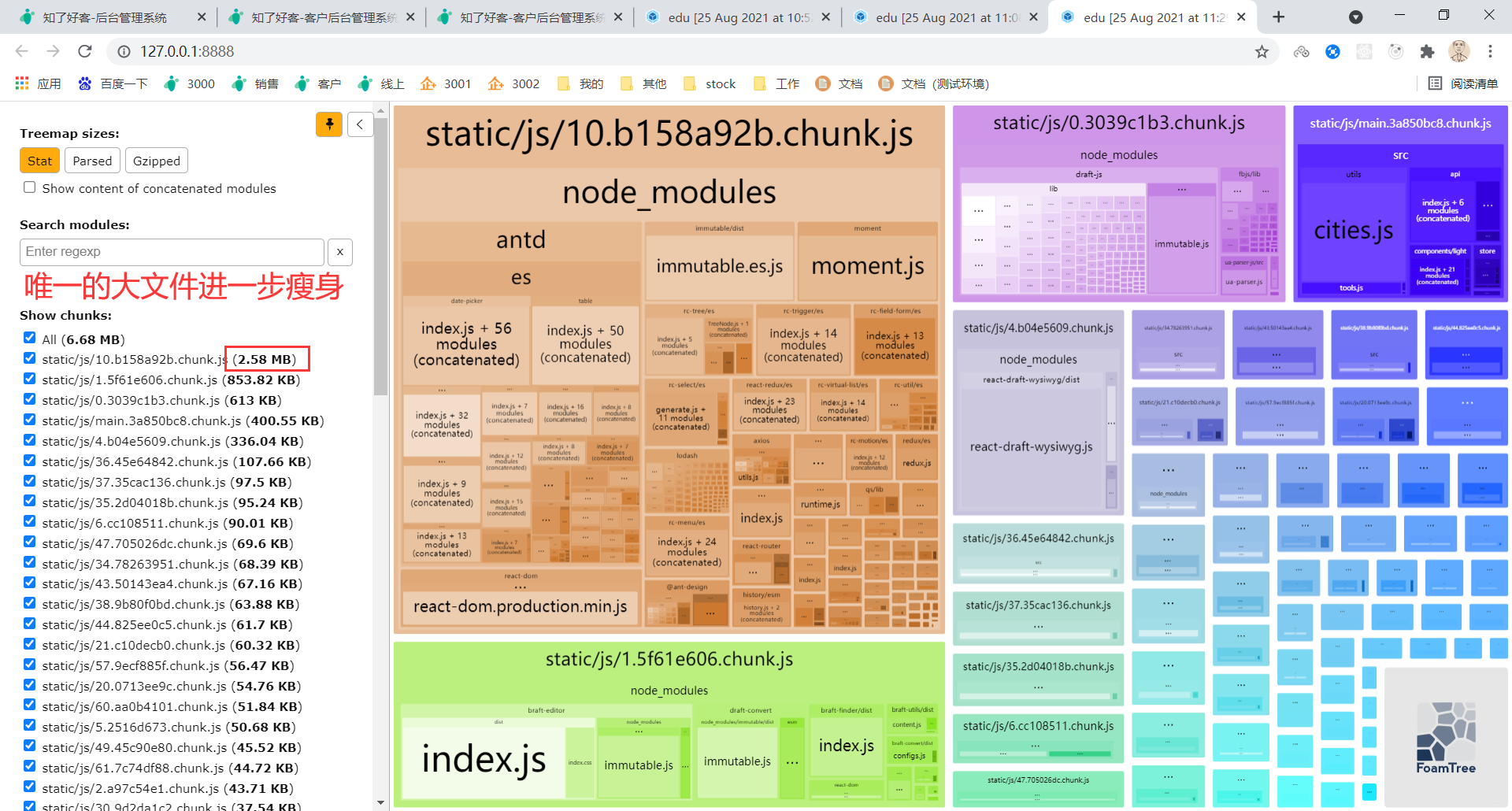Toggle the All (6.68 MB) chunks checkbox

click(x=30, y=338)
